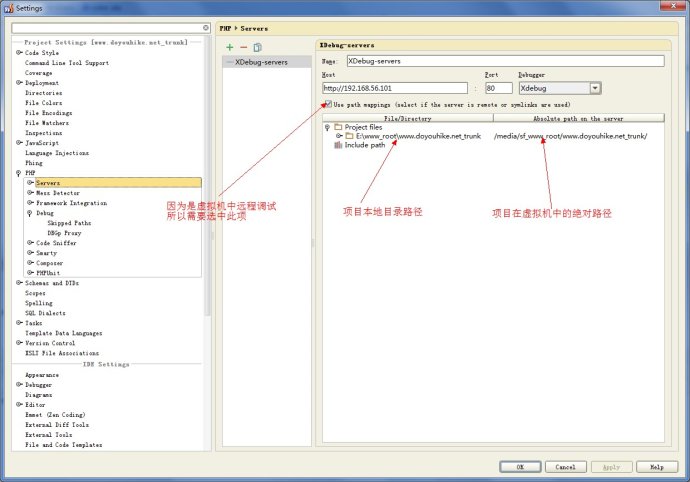
Task: Open Scopes settings
Action: pos(35,293)
